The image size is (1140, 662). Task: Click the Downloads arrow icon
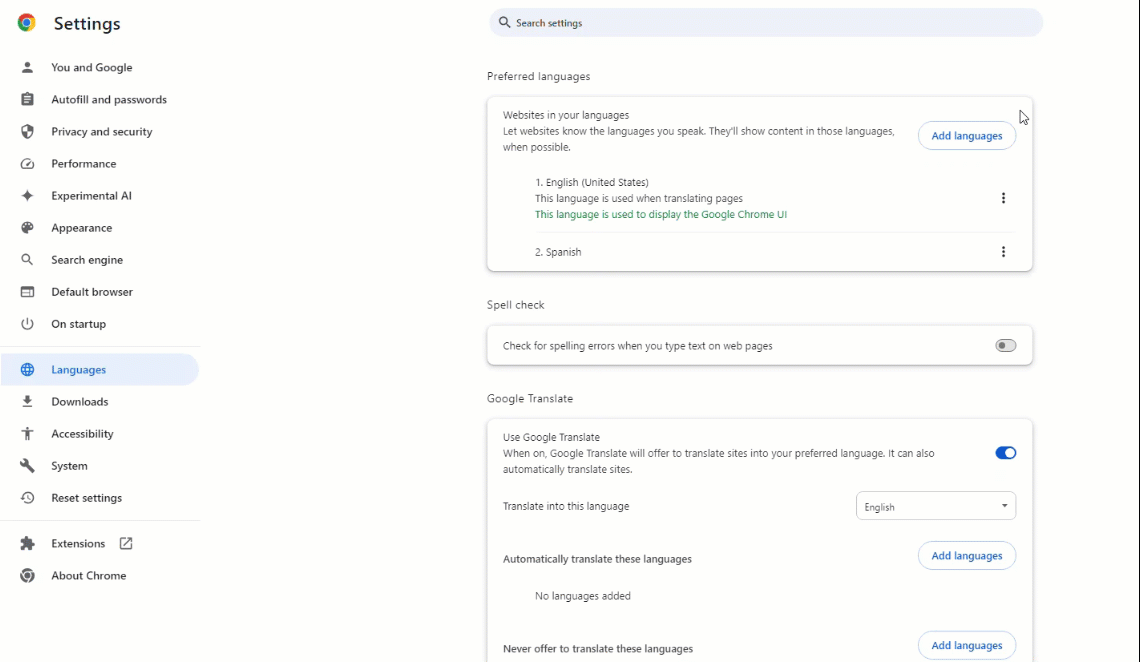[x=27, y=401]
